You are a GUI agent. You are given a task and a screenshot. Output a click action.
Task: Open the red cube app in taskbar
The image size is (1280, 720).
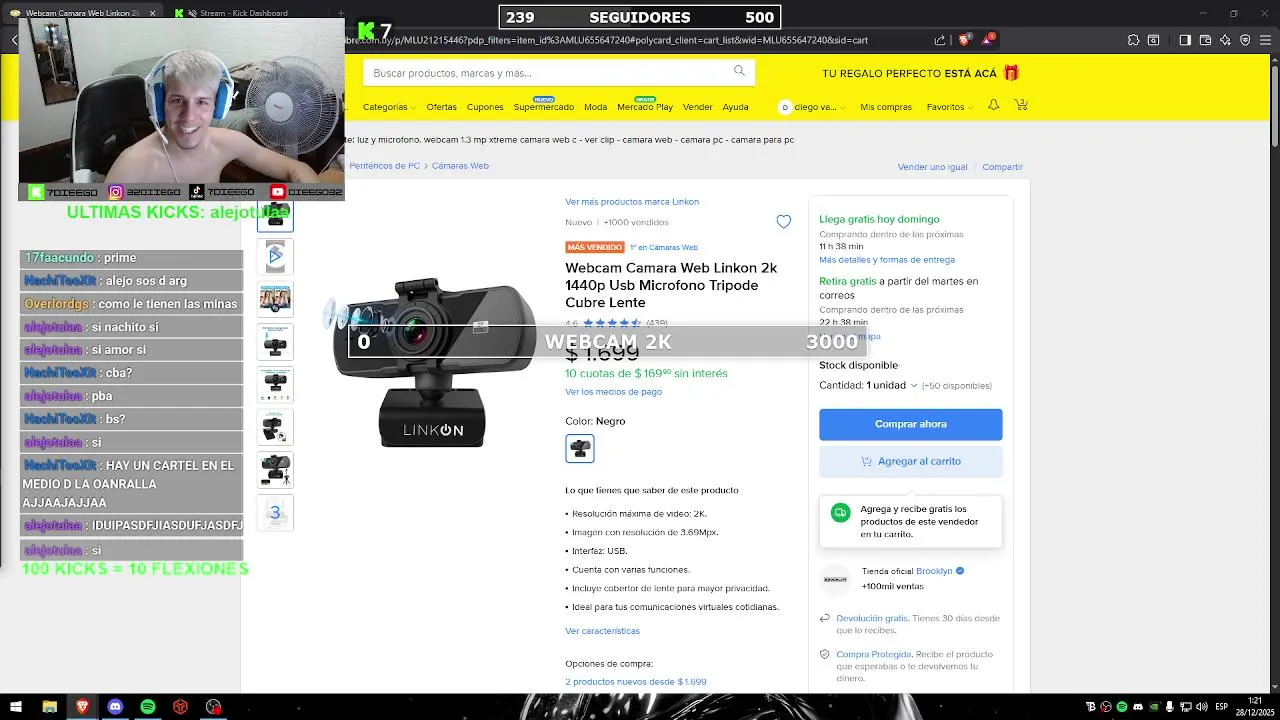[180, 706]
